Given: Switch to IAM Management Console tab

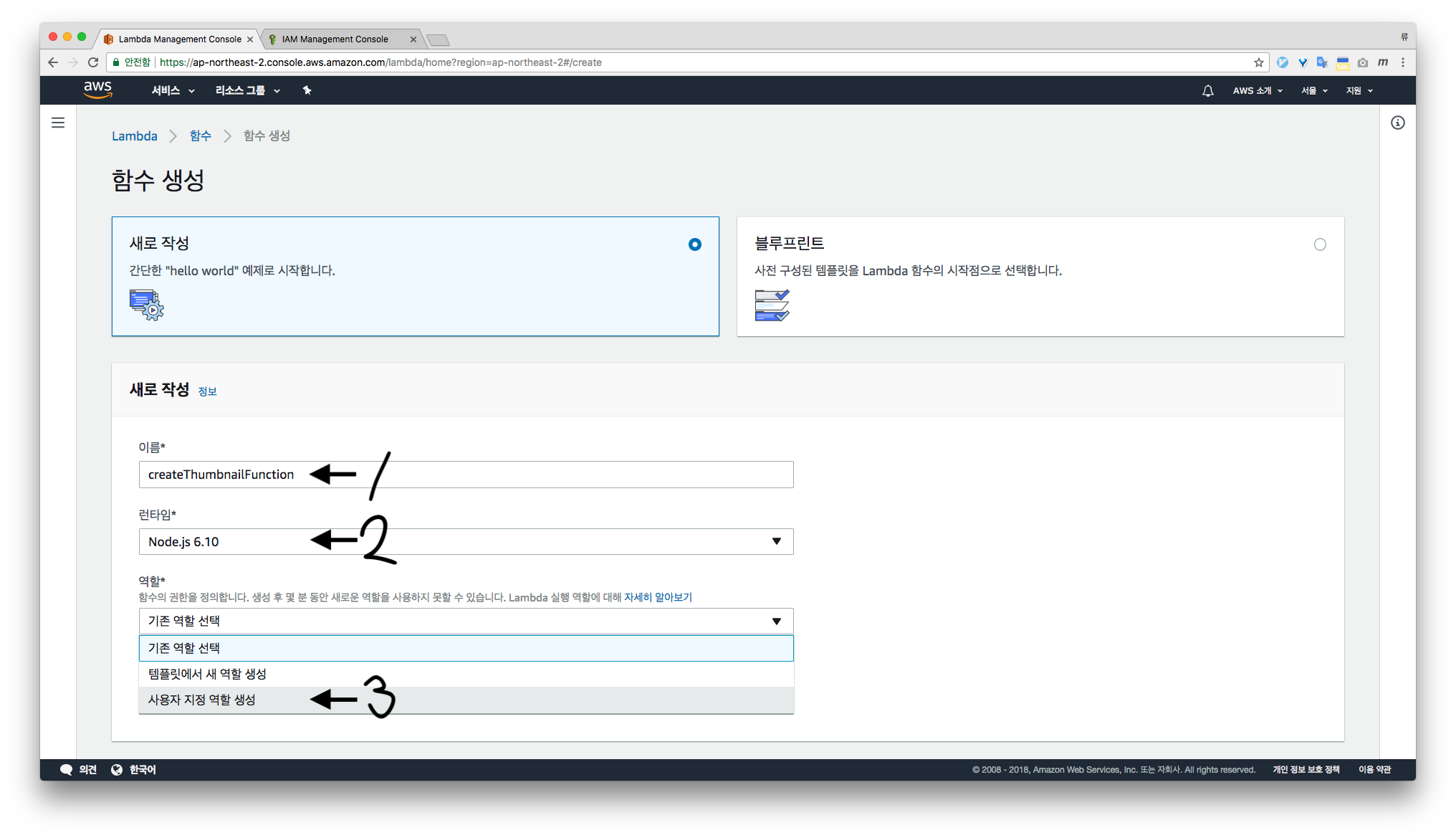Looking at the screenshot, I should click(x=335, y=39).
